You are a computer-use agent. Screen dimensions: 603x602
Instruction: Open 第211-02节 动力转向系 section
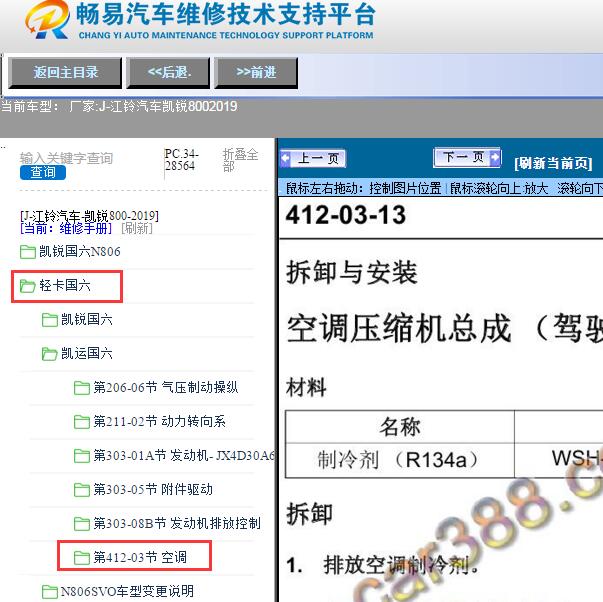[160, 421]
